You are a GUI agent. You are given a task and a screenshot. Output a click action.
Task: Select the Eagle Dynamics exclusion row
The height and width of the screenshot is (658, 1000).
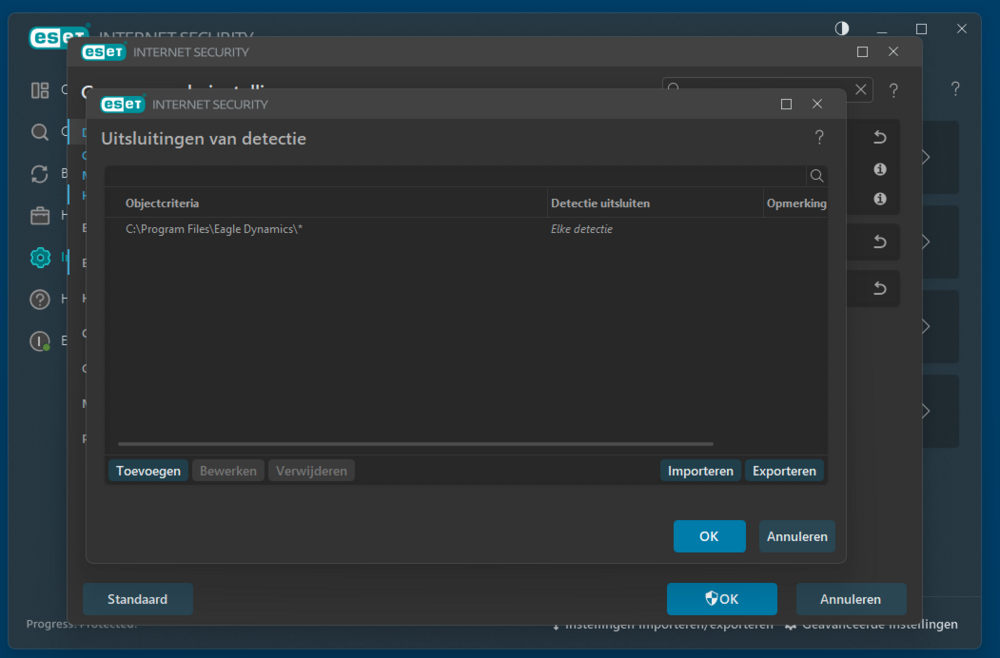(466, 229)
